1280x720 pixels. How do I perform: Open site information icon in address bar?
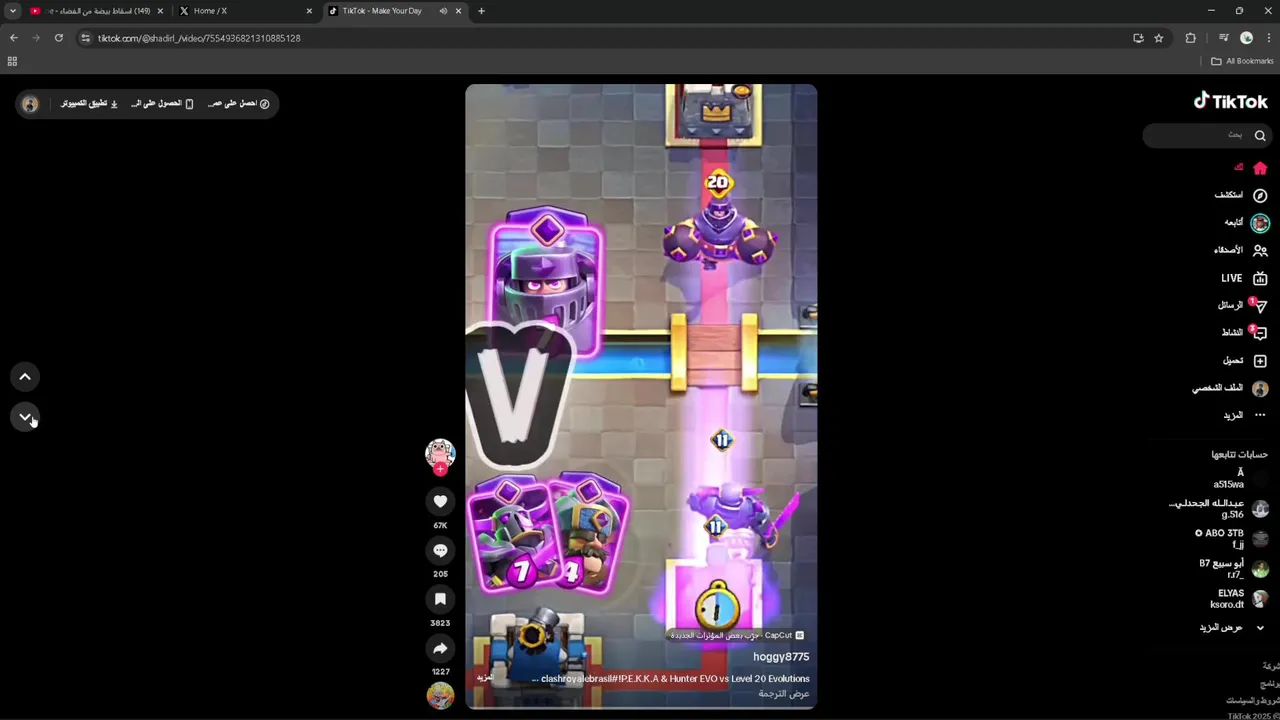click(x=85, y=38)
